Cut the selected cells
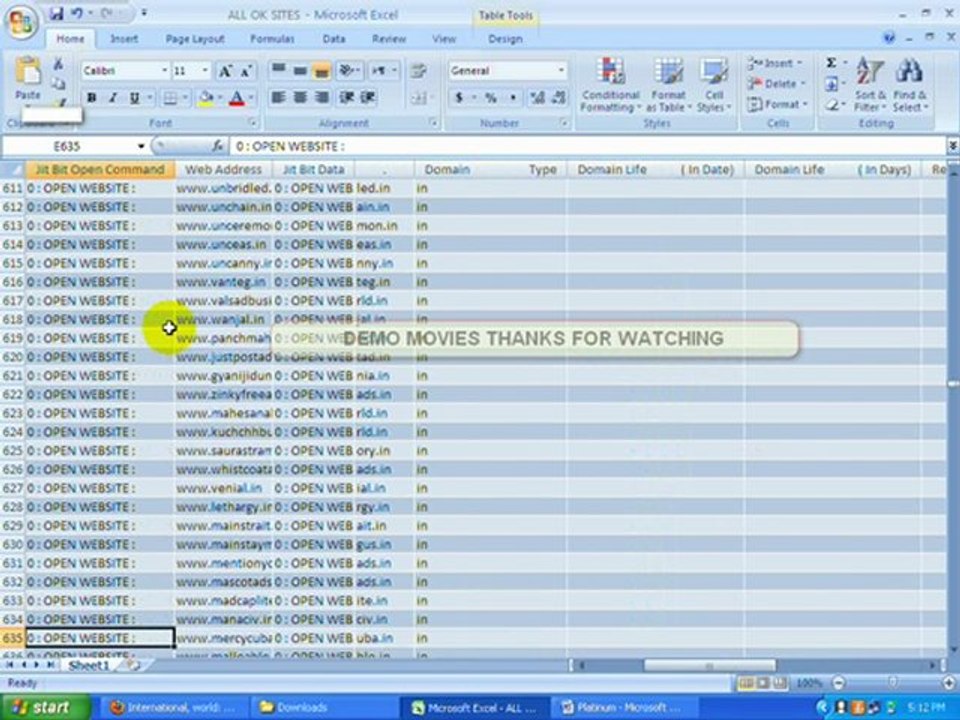The height and width of the screenshot is (720, 960). (x=58, y=64)
